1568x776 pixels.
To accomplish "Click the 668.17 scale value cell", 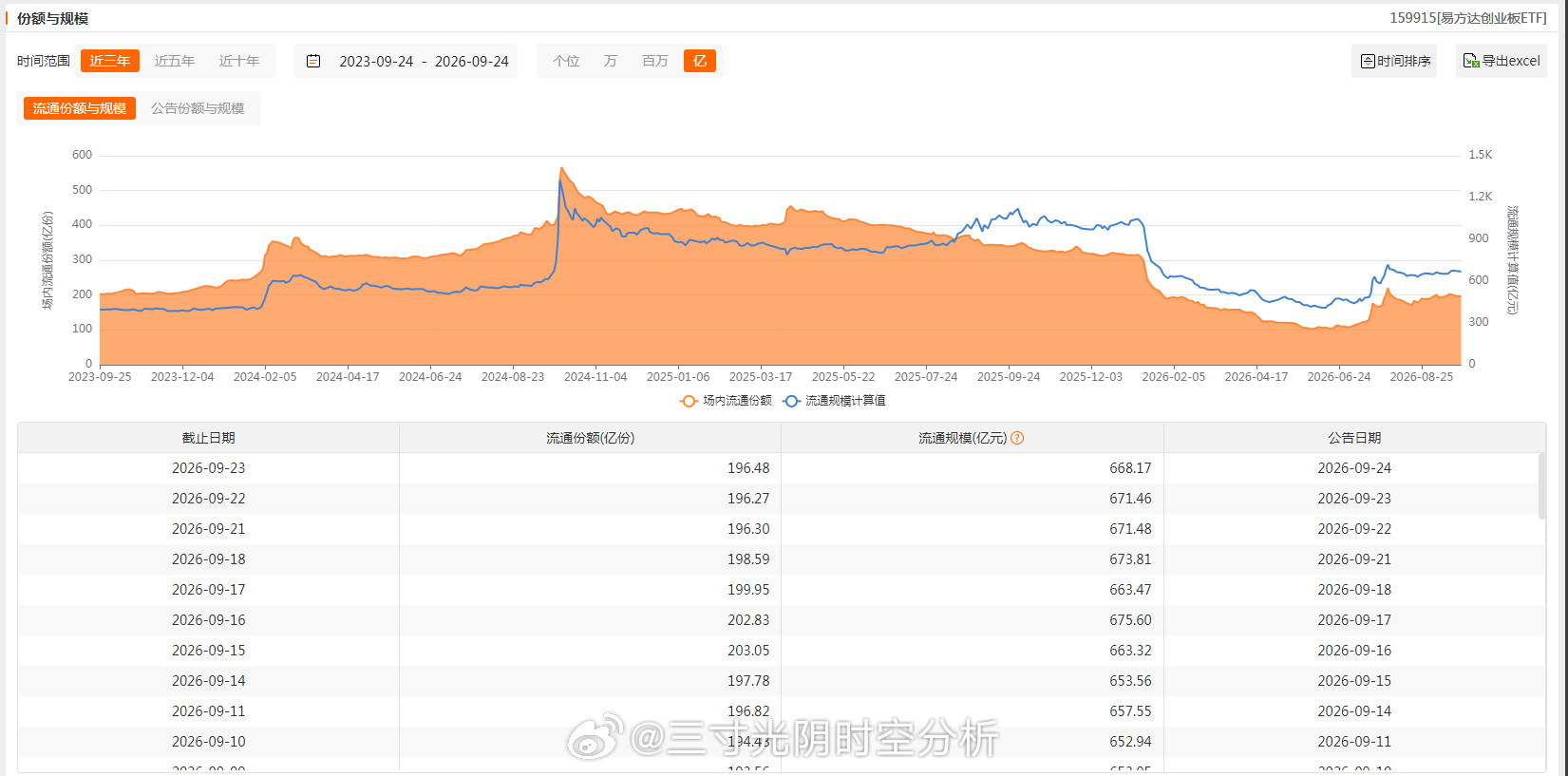I will pyautogui.click(x=973, y=468).
